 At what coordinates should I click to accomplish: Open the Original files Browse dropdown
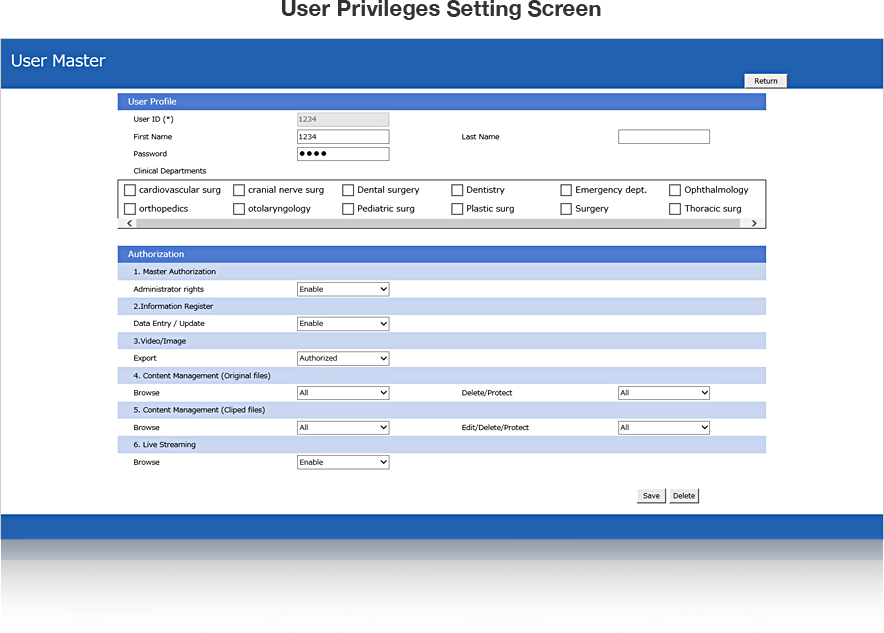click(343, 393)
